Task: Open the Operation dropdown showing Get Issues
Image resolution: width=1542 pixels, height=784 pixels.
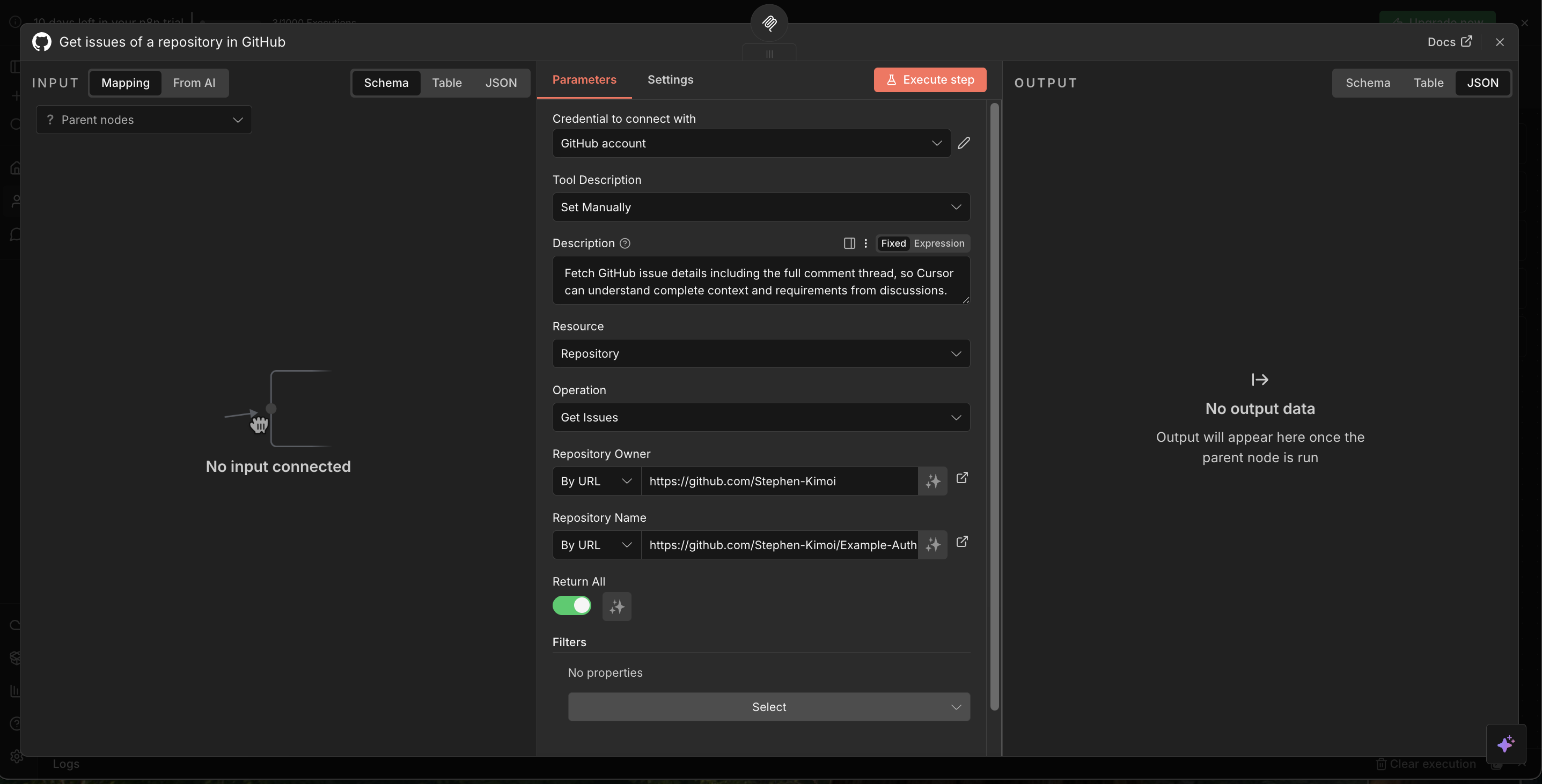Action: (760, 417)
